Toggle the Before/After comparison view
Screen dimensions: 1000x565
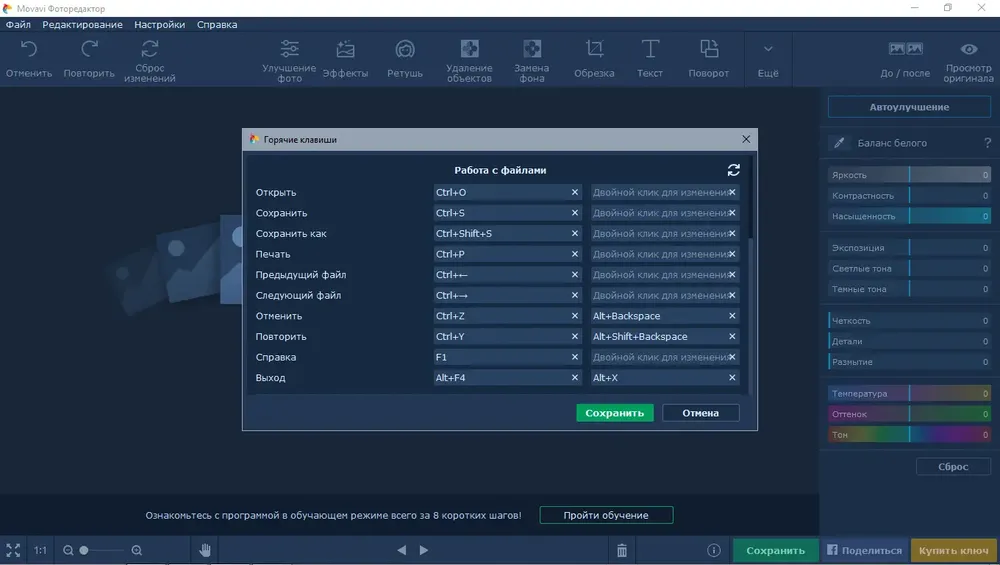(x=905, y=49)
